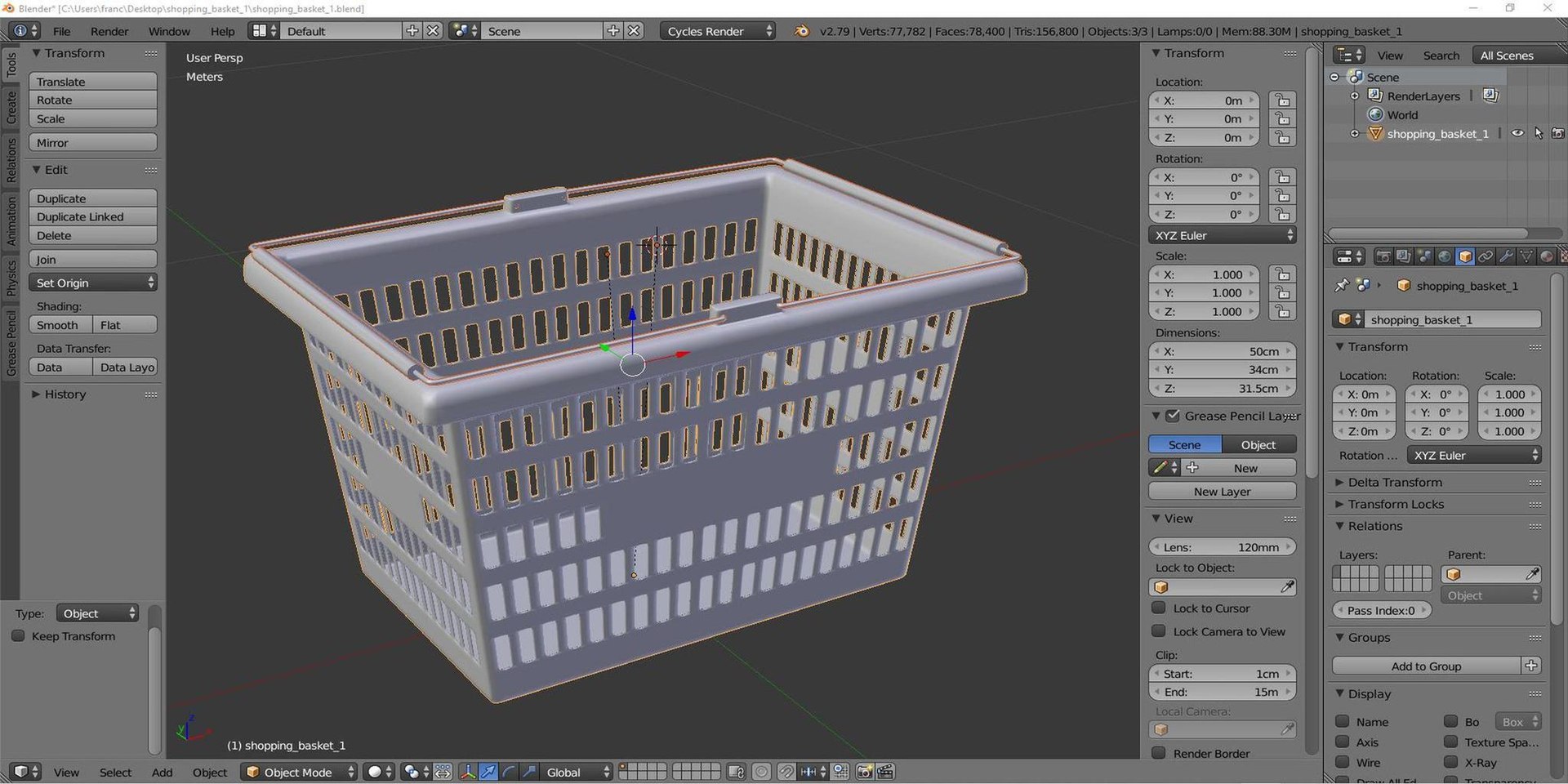Open the Set Origin dropdown

pyautogui.click(x=93, y=283)
